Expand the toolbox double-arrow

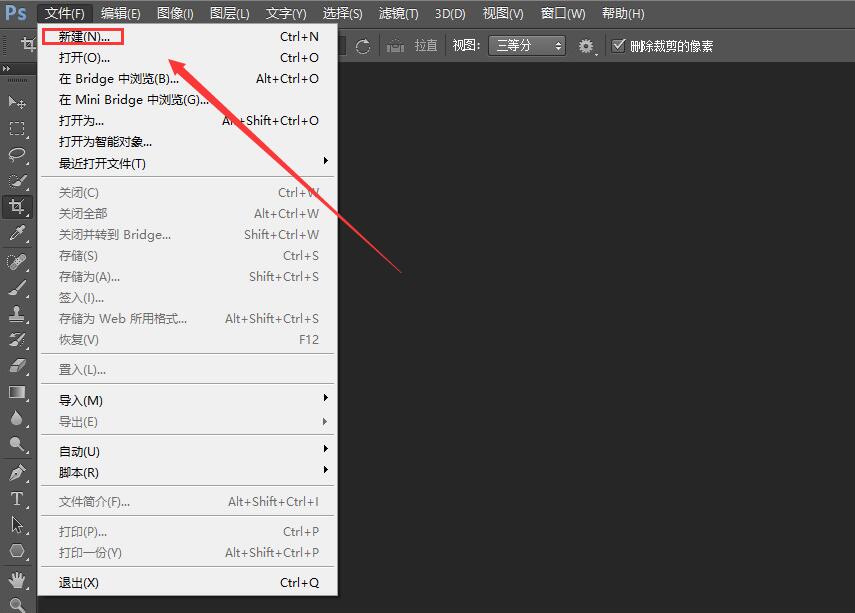[x=7, y=68]
